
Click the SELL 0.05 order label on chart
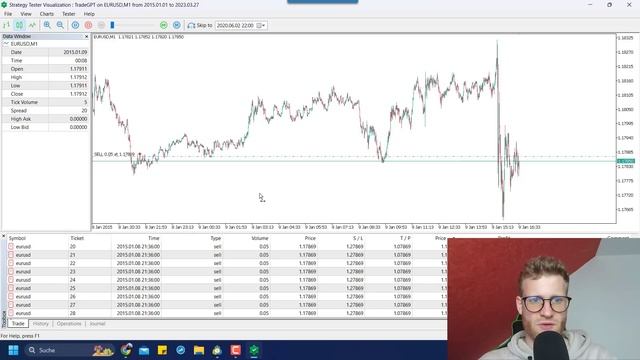[x=114, y=154]
